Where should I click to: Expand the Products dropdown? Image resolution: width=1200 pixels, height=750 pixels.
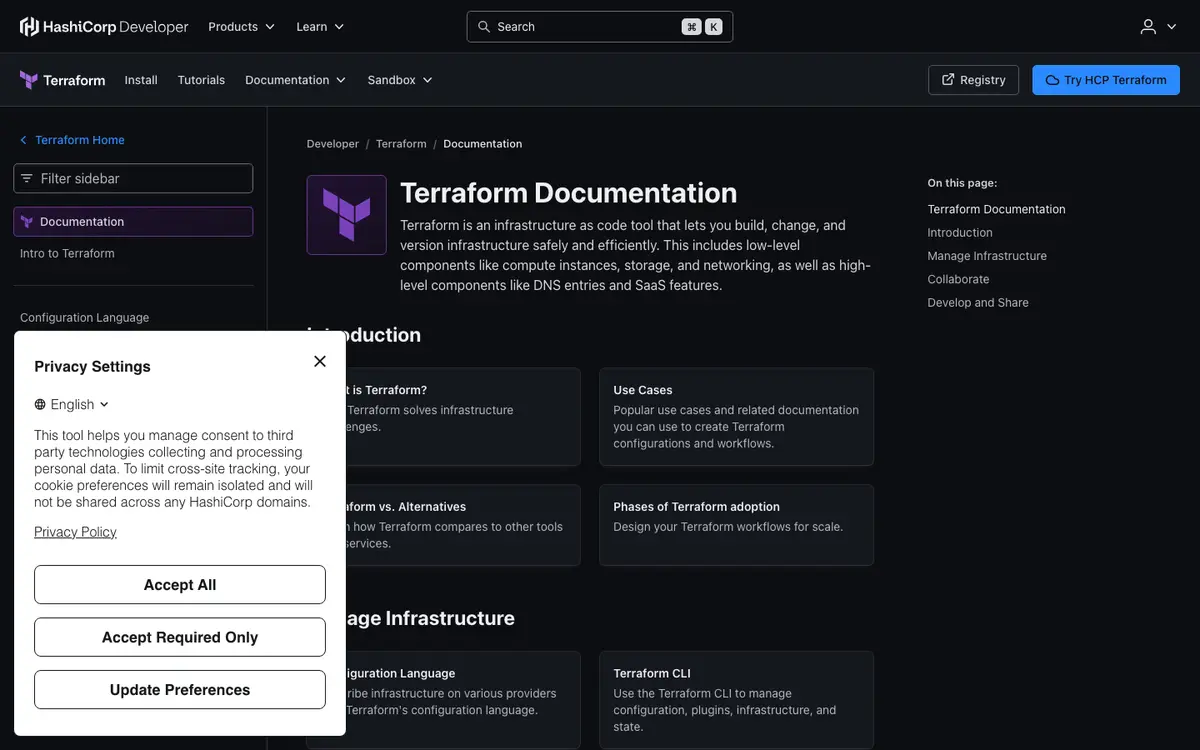tap(241, 27)
